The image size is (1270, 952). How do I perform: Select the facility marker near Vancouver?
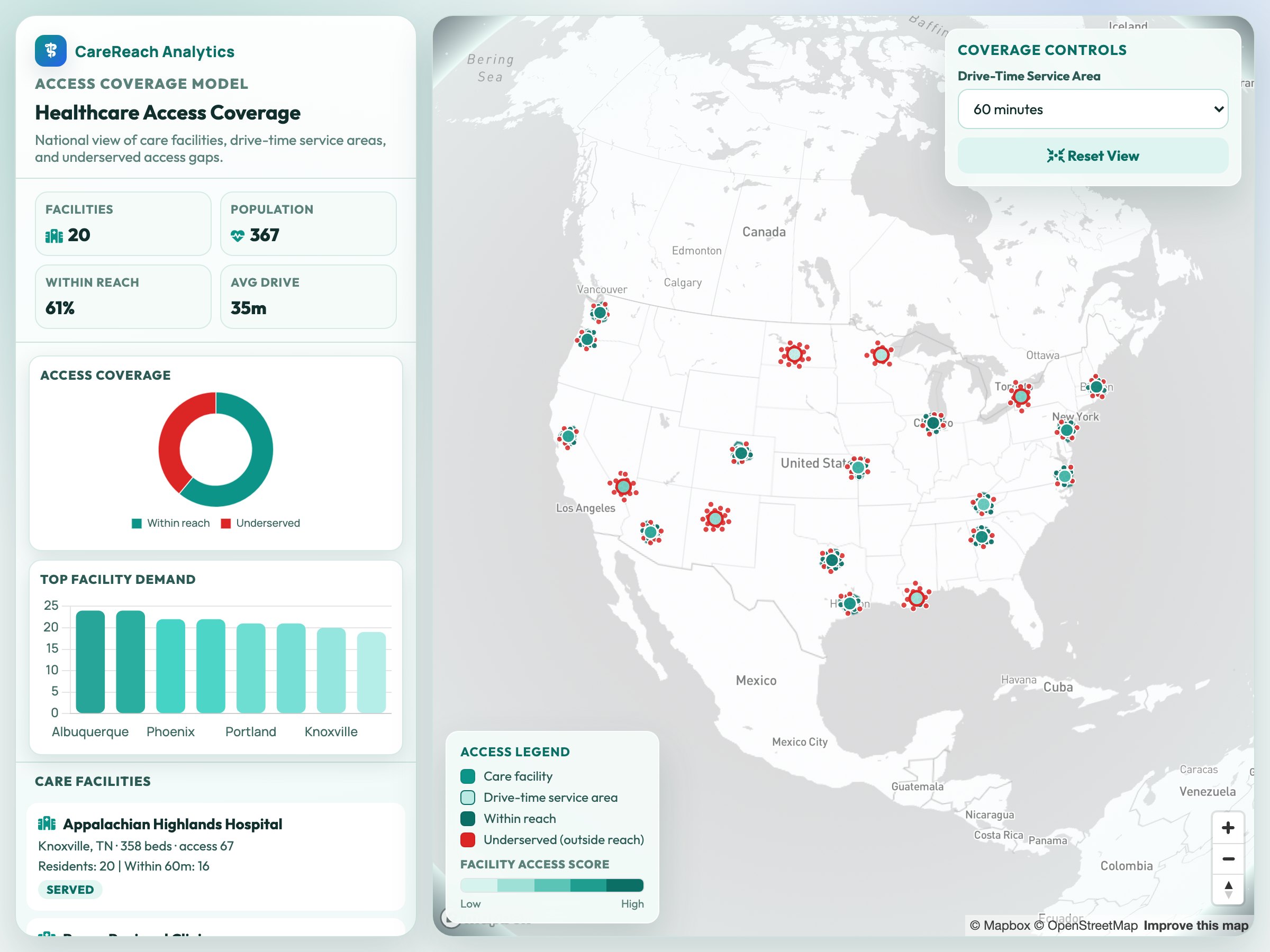click(600, 313)
